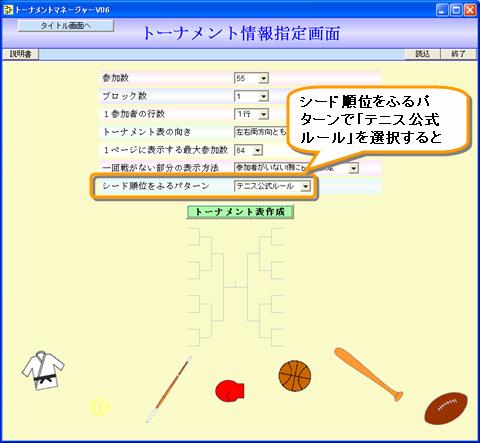This screenshot has width=480, height=443.
Task: Click the orange basketball icon
Action: pyautogui.click(x=295, y=376)
